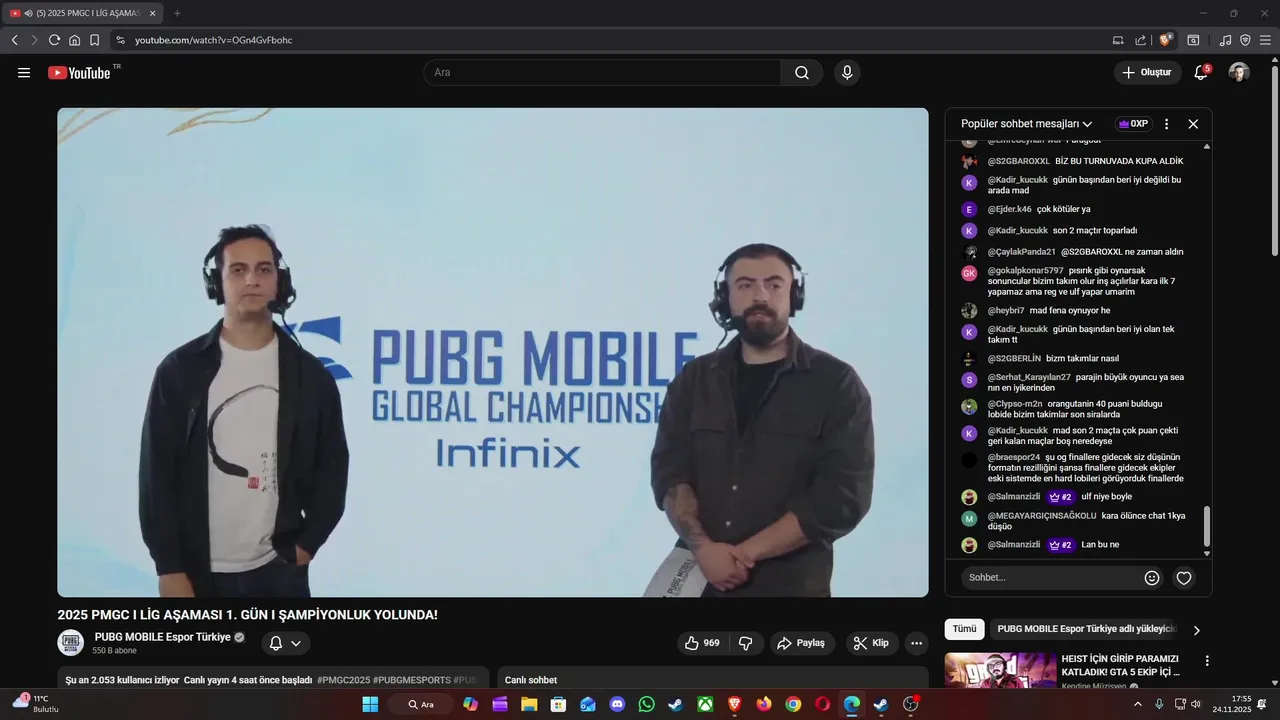This screenshot has height=720, width=1280.
Task: Expand Popüler sohbet mesajları chat dropdown
Action: tap(1027, 124)
